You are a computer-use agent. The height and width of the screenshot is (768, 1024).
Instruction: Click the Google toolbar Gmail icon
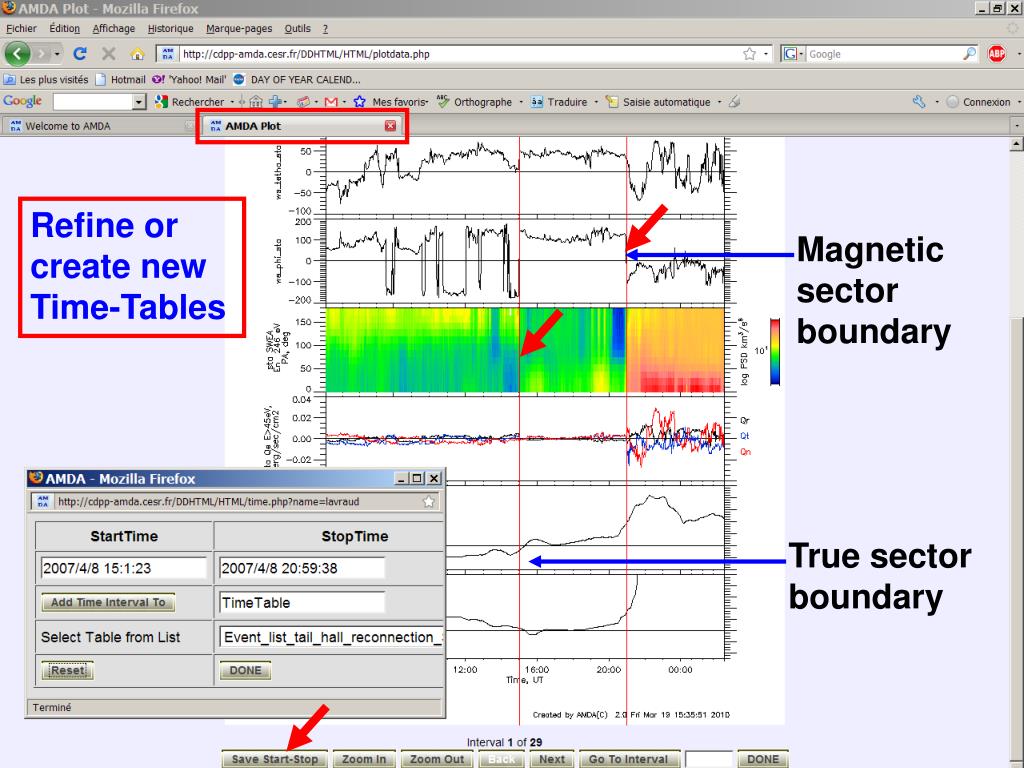(x=331, y=102)
